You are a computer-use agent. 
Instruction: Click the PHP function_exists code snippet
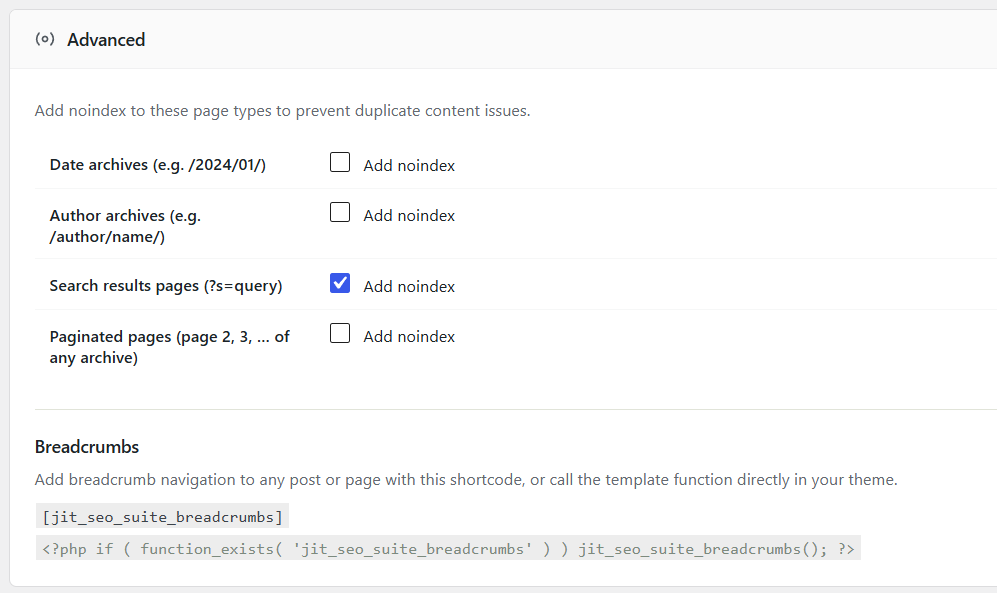(448, 548)
